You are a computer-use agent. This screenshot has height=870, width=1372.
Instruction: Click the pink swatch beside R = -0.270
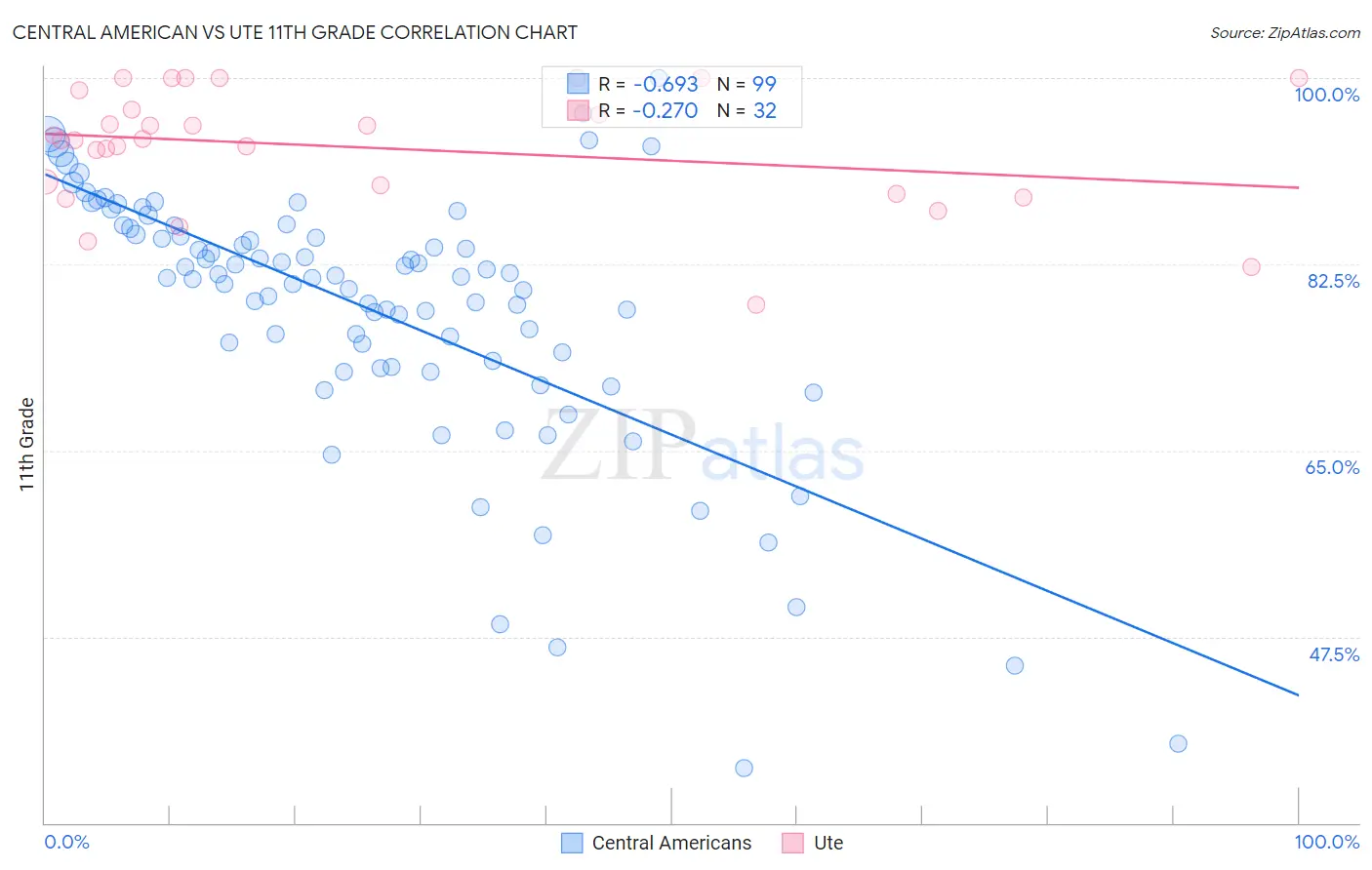(578, 110)
